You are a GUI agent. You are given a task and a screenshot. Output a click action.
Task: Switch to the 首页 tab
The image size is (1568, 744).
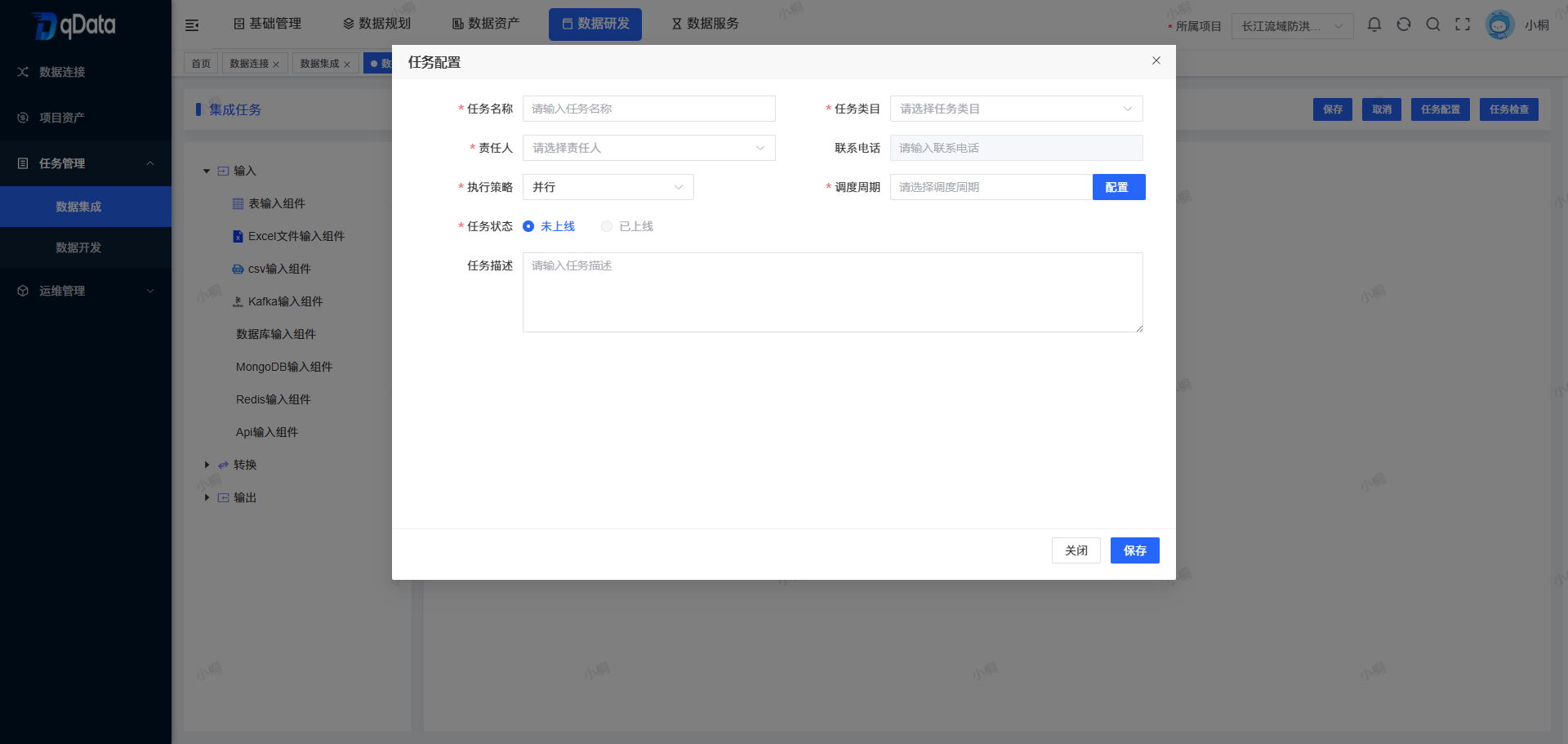[x=201, y=64]
